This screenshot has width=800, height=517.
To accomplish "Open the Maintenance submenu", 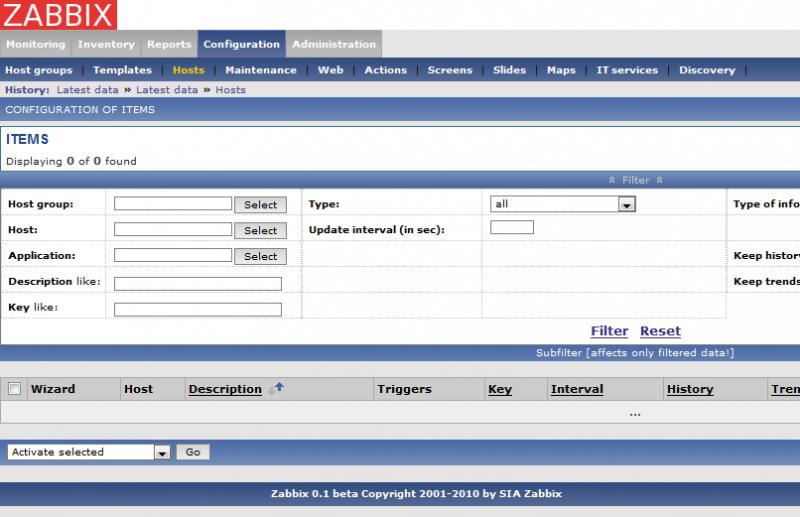I will point(261,70).
